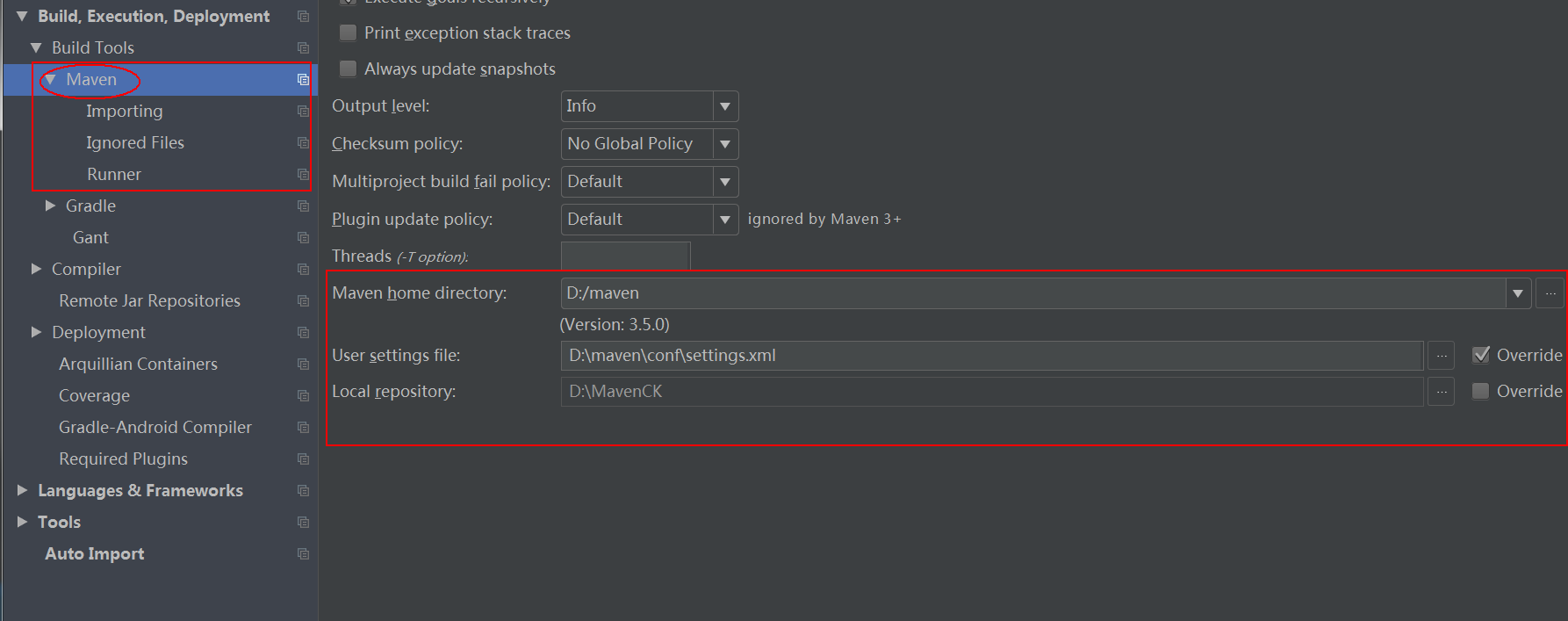
Task: Click the Threads input field
Action: tap(625, 256)
